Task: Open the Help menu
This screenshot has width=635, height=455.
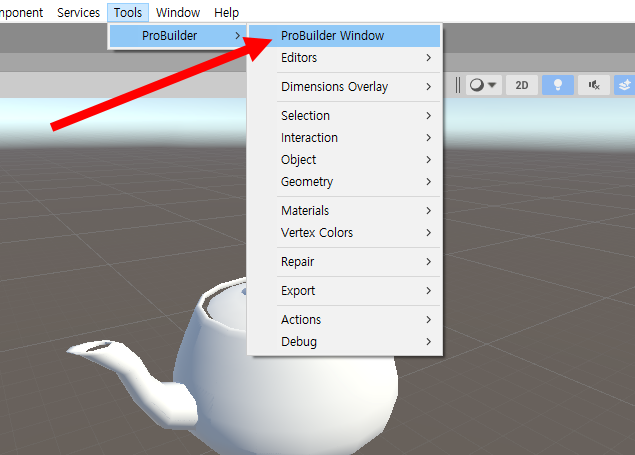Action: coord(226,13)
